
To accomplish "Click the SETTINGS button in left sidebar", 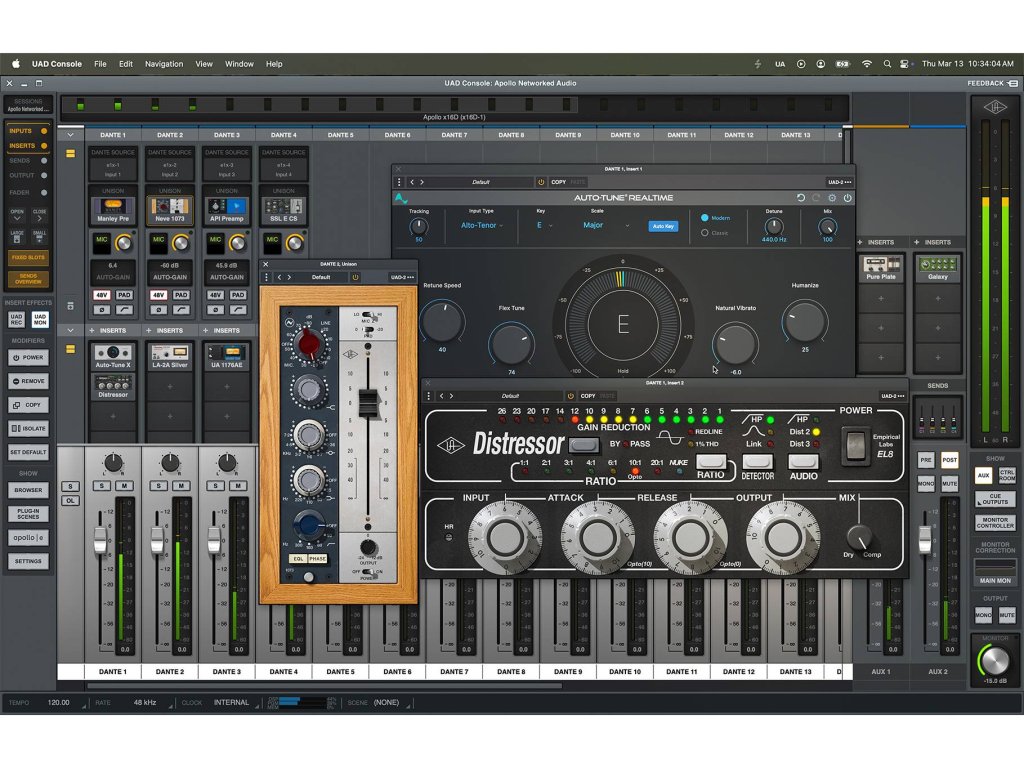I will [29, 561].
